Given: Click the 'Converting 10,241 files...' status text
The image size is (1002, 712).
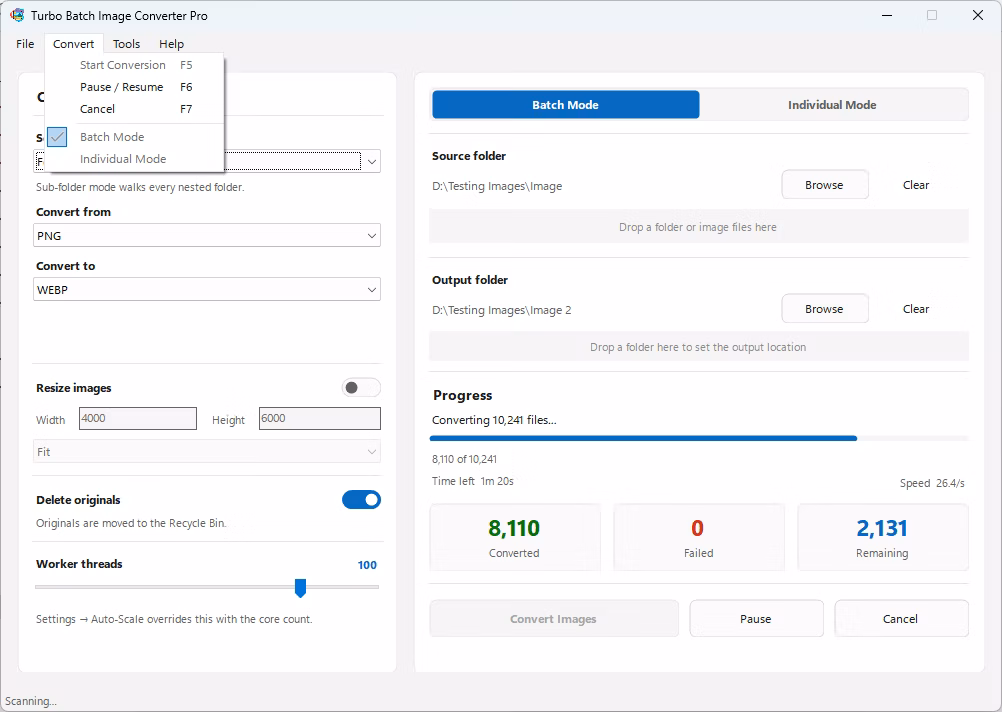Looking at the screenshot, I should pos(494,420).
